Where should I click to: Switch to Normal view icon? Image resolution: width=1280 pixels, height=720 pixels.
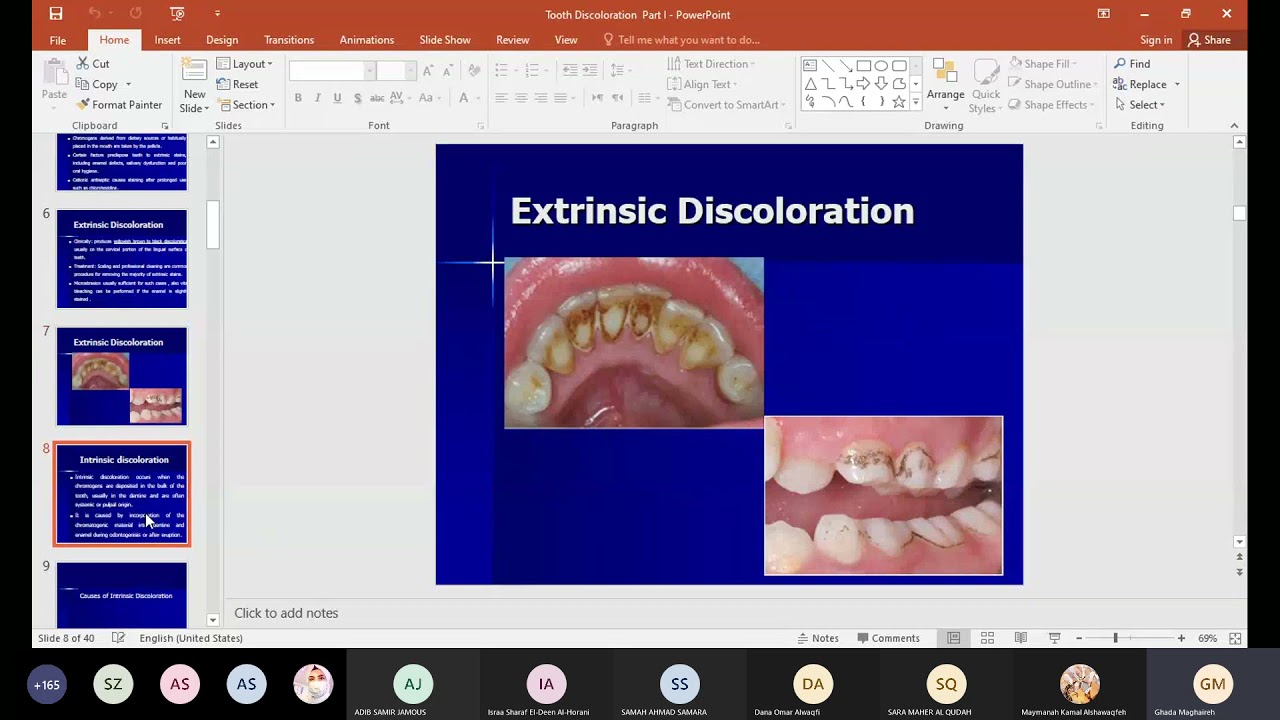(x=954, y=638)
